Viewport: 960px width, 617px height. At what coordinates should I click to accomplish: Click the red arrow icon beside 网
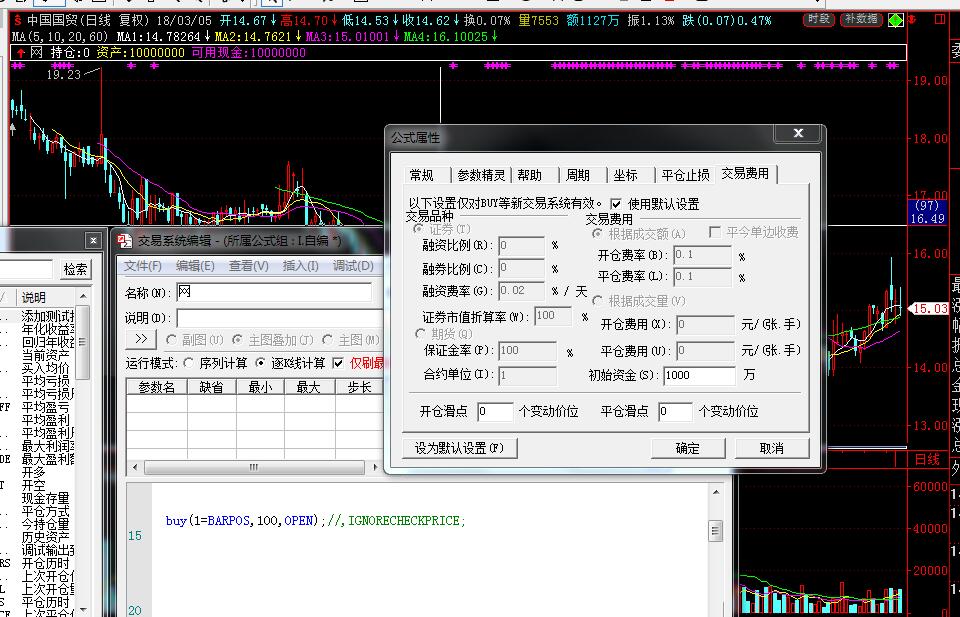pos(21,52)
